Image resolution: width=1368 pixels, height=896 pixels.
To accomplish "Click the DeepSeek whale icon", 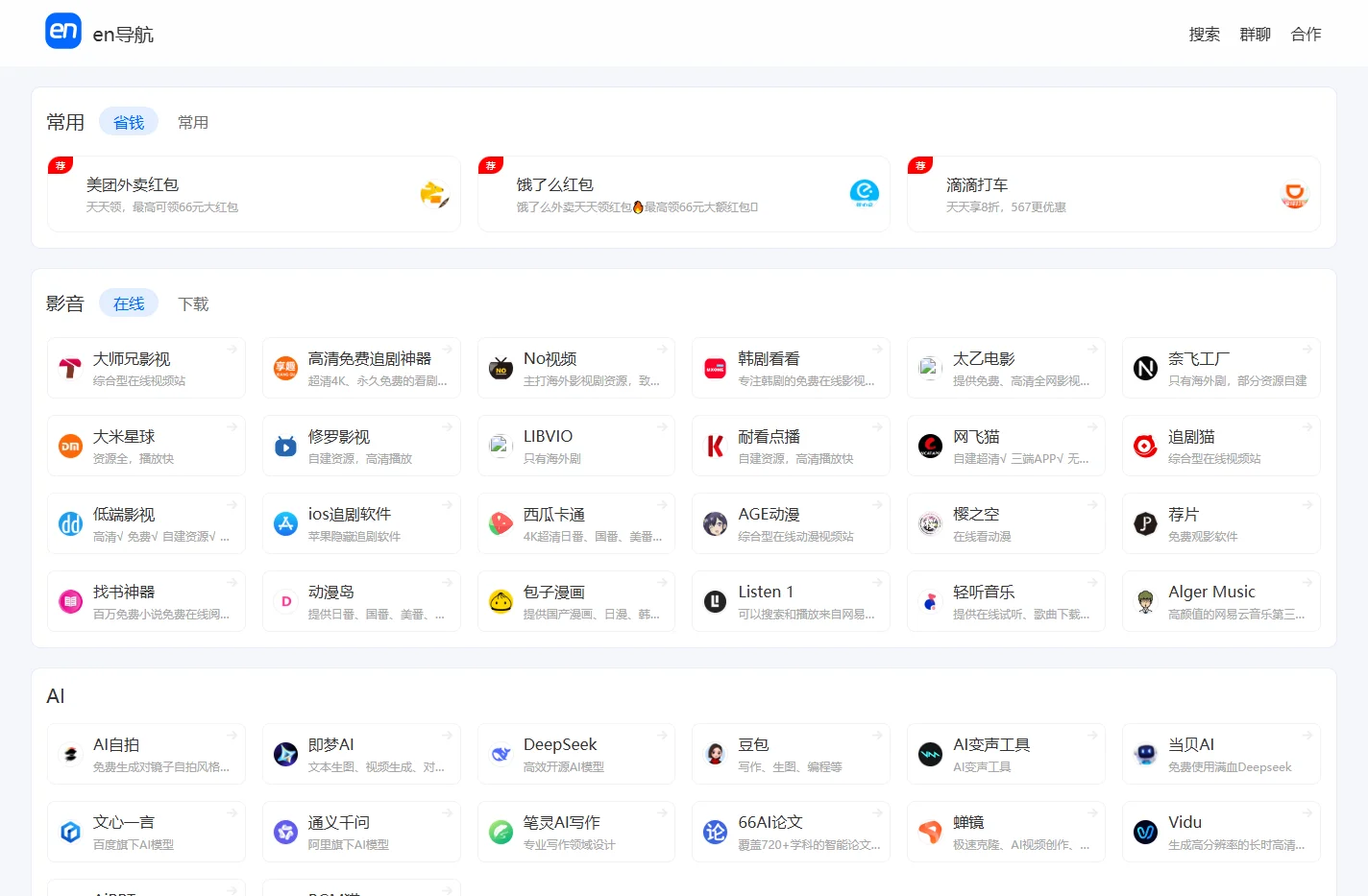I will pos(501,754).
